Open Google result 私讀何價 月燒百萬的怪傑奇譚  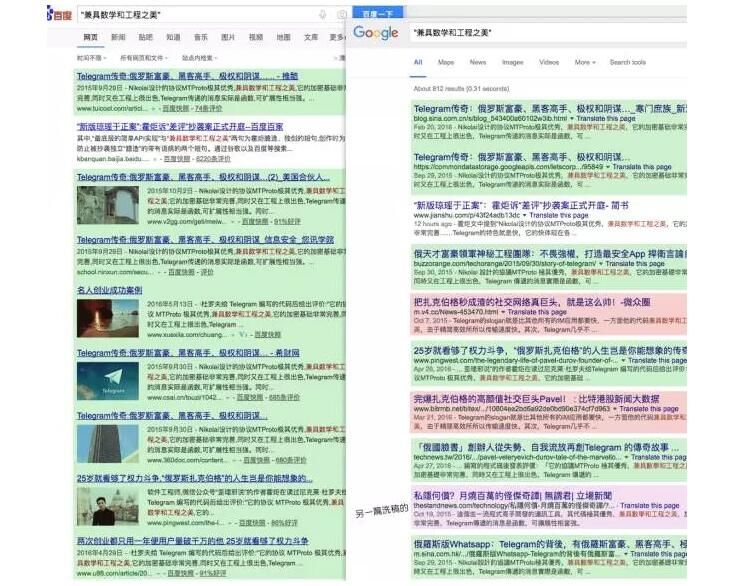(512, 496)
